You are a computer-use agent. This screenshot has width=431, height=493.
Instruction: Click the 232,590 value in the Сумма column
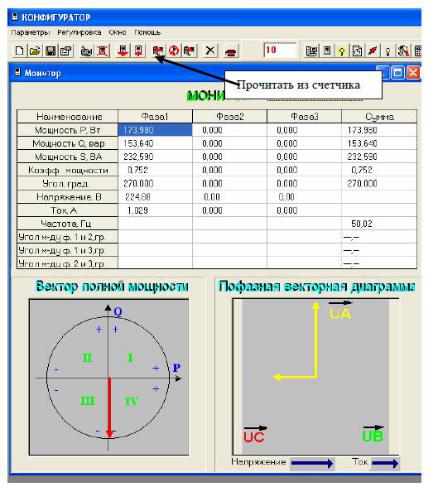[362, 157]
